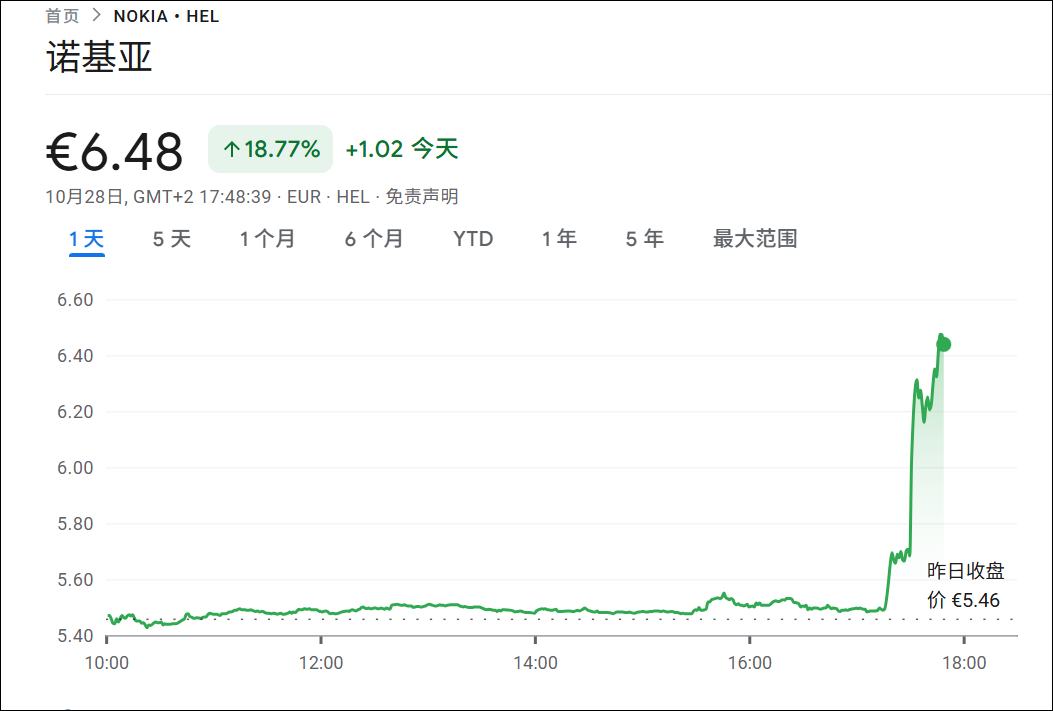Select the 1年 performance tab
Viewport: 1053px width, 711px height.
(x=559, y=239)
